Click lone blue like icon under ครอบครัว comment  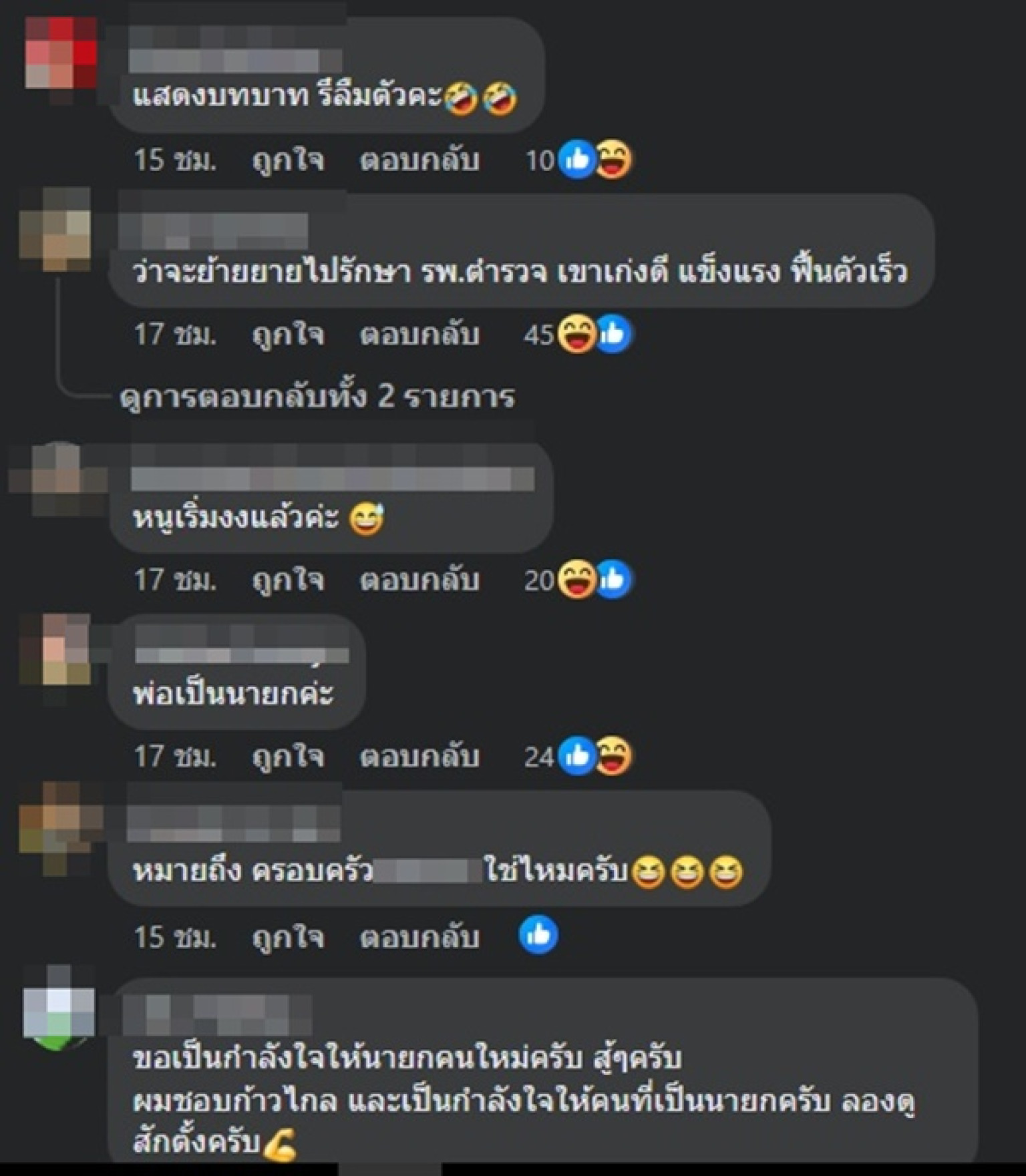click(538, 936)
